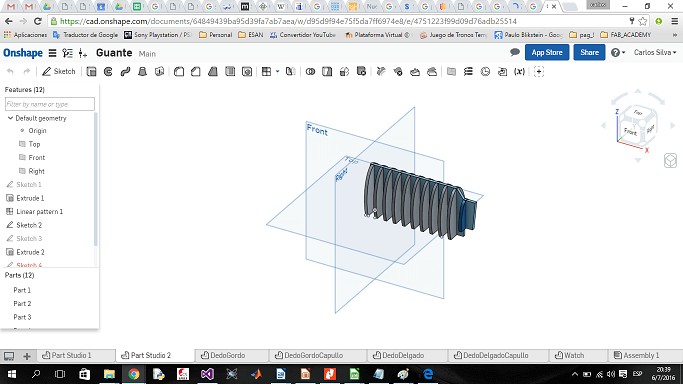Click the Main workspace label
Viewport: 683px width, 384px height.
(x=147, y=54)
